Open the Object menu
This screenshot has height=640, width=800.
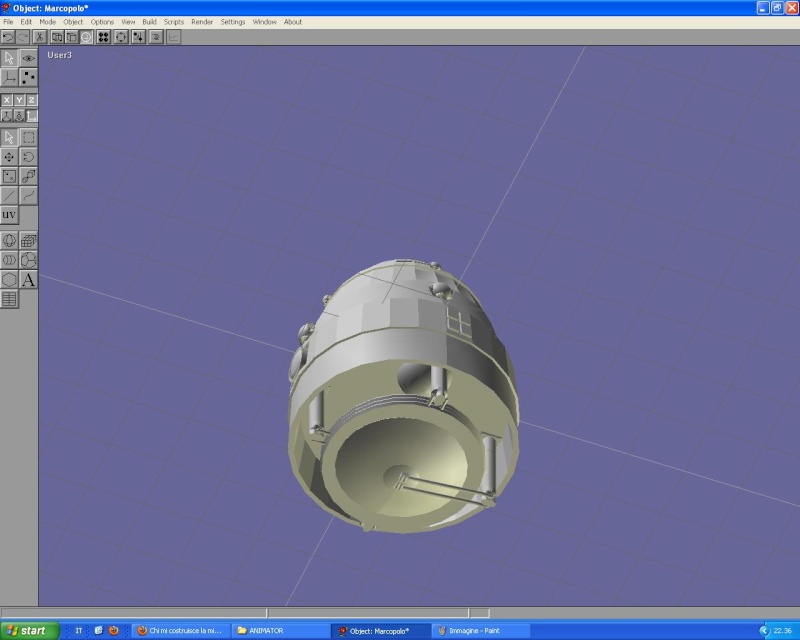pos(73,22)
